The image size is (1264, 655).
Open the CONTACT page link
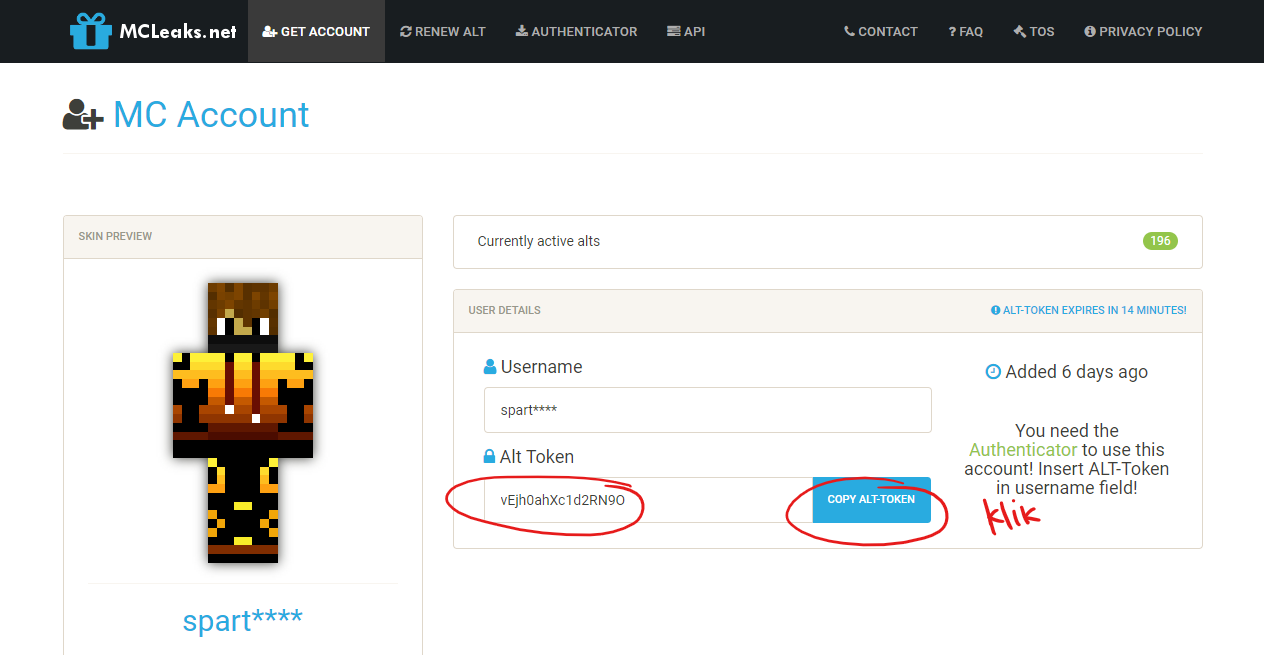click(881, 31)
